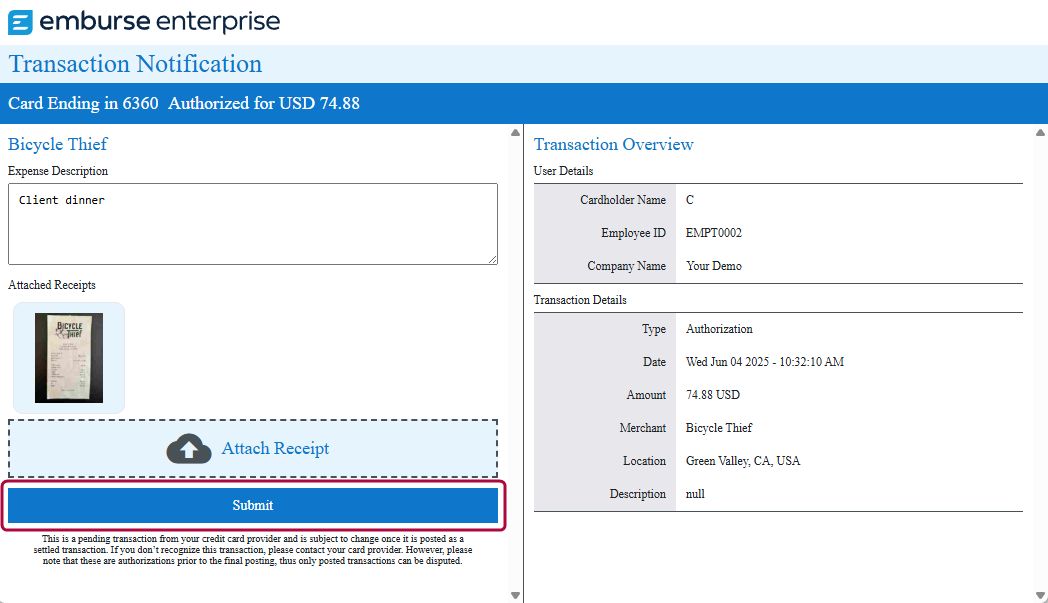This screenshot has width=1048, height=603.
Task: Click the Cardholder Name value 'C'
Action: click(x=690, y=200)
